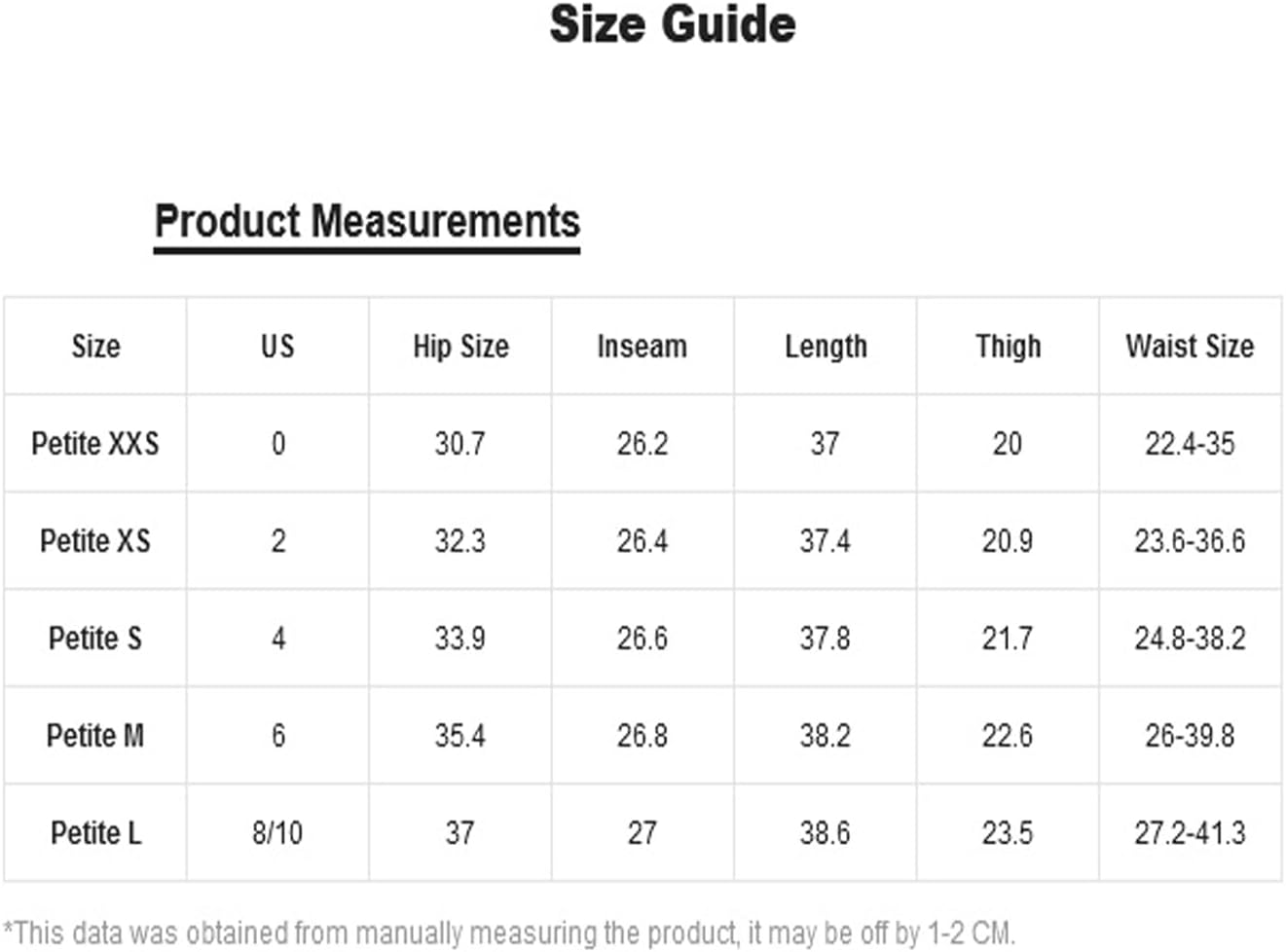Select thigh value 20.9
The height and width of the screenshot is (952, 1286).
1008,541
